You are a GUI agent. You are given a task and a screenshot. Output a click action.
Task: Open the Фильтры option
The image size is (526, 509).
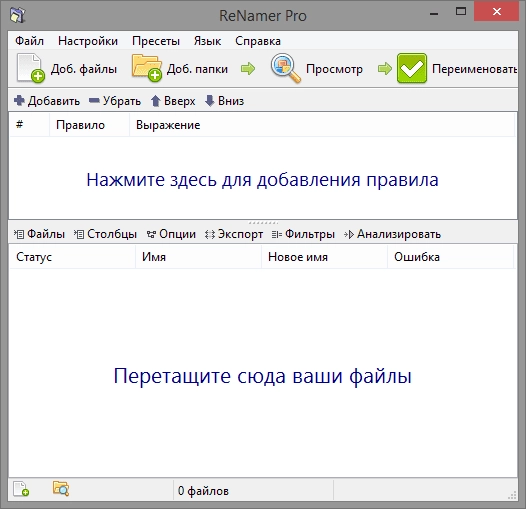pos(303,234)
